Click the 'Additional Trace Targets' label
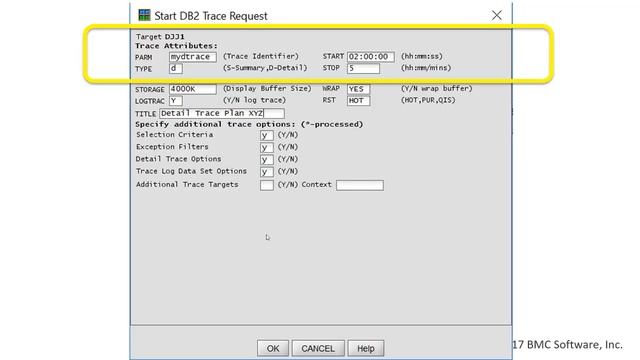The image size is (640, 360). [x=187, y=184]
